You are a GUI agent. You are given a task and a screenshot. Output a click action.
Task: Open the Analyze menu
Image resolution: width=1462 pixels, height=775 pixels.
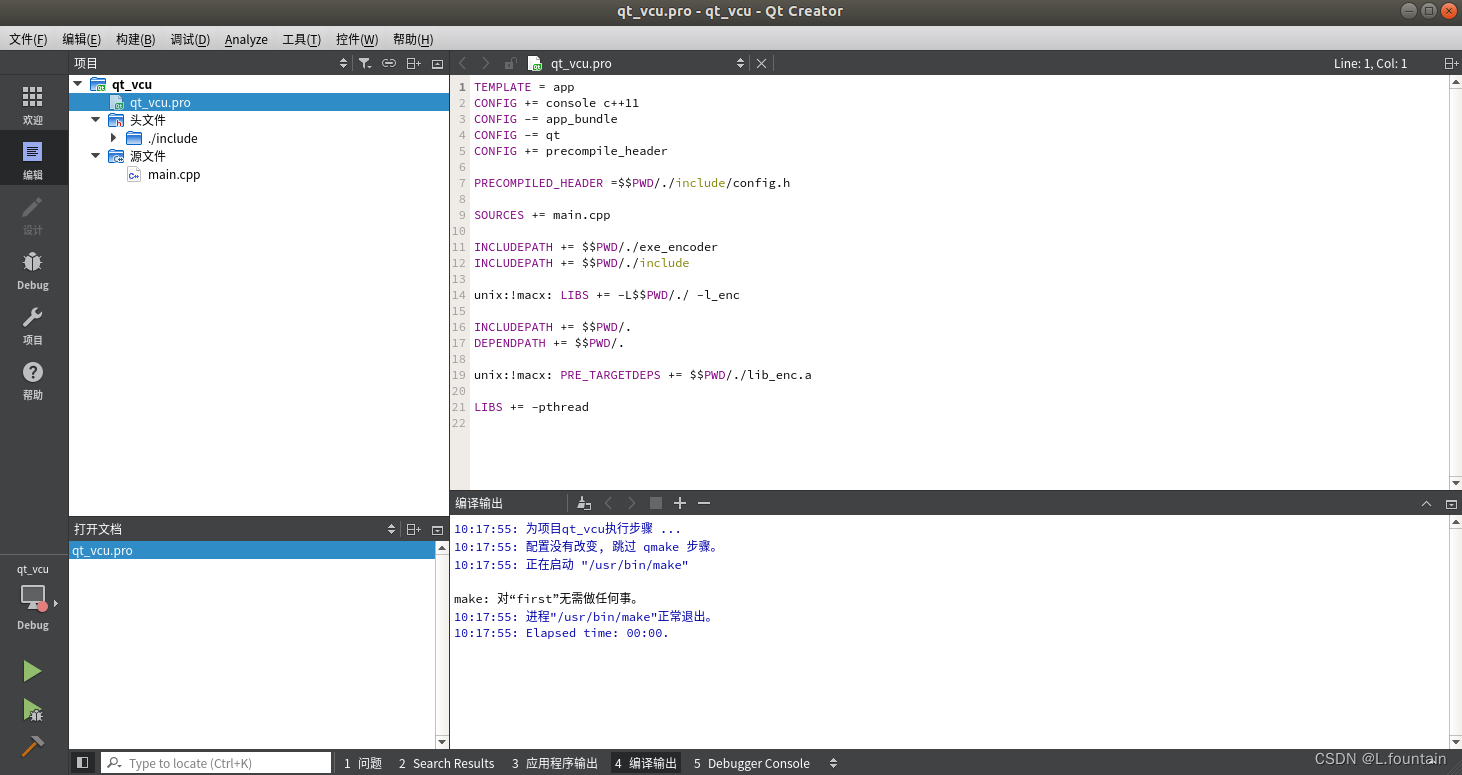[x=246, y=39]
